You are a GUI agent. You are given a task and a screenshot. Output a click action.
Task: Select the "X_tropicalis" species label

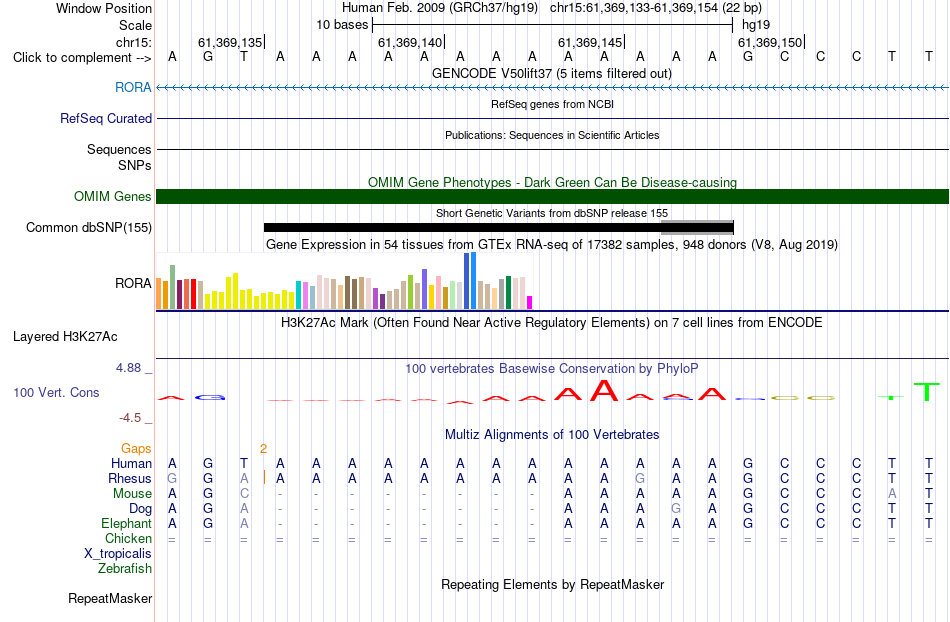[118, 554]
